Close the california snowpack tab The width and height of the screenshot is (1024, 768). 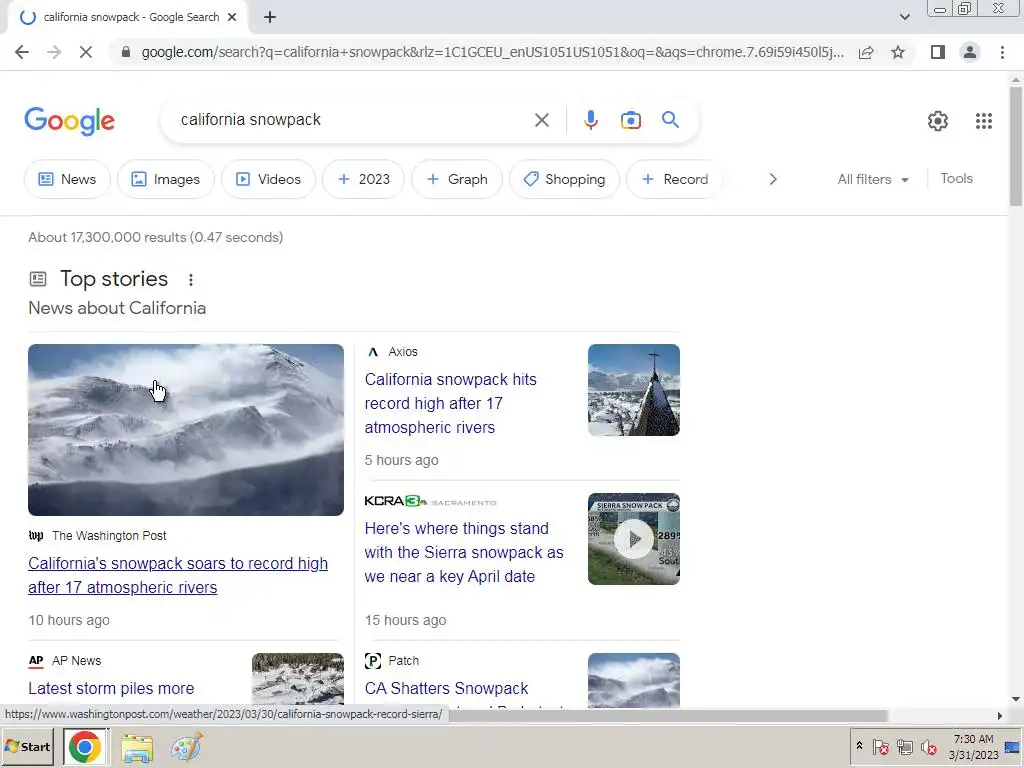point(232,18)
